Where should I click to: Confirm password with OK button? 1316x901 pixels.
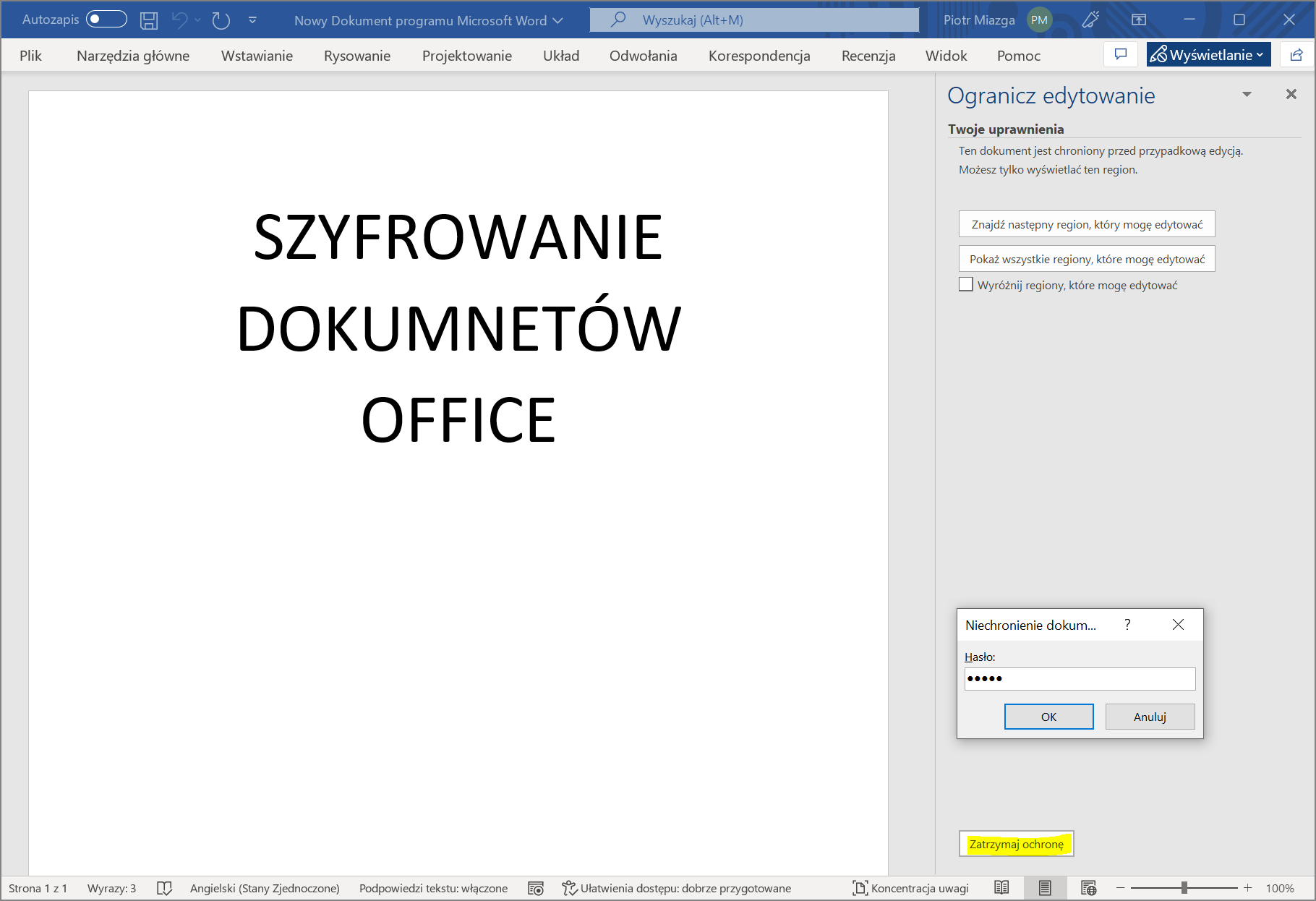pyautogui.click(x=1048, y=717)
